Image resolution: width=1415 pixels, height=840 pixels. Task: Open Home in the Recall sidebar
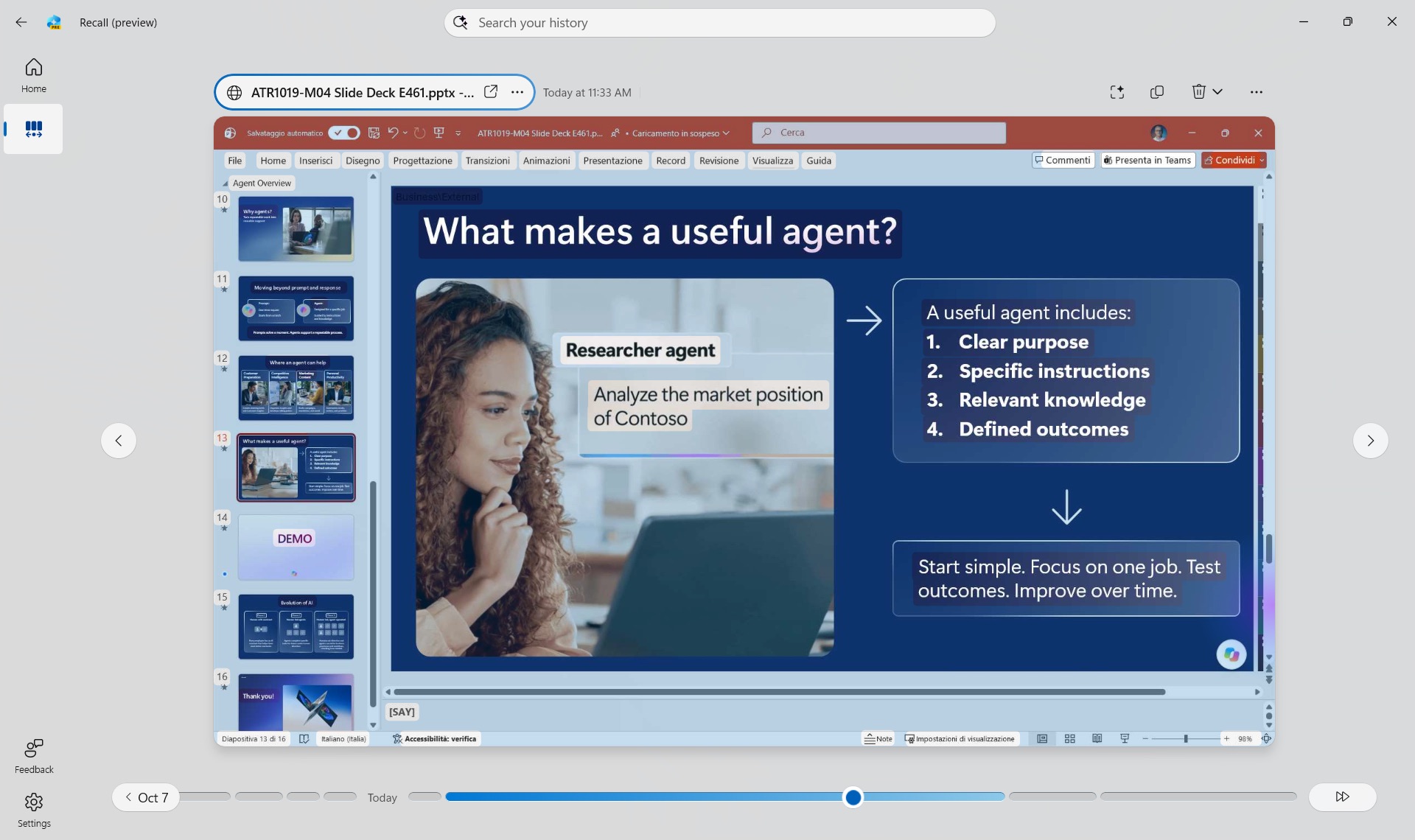coord(33,76)
